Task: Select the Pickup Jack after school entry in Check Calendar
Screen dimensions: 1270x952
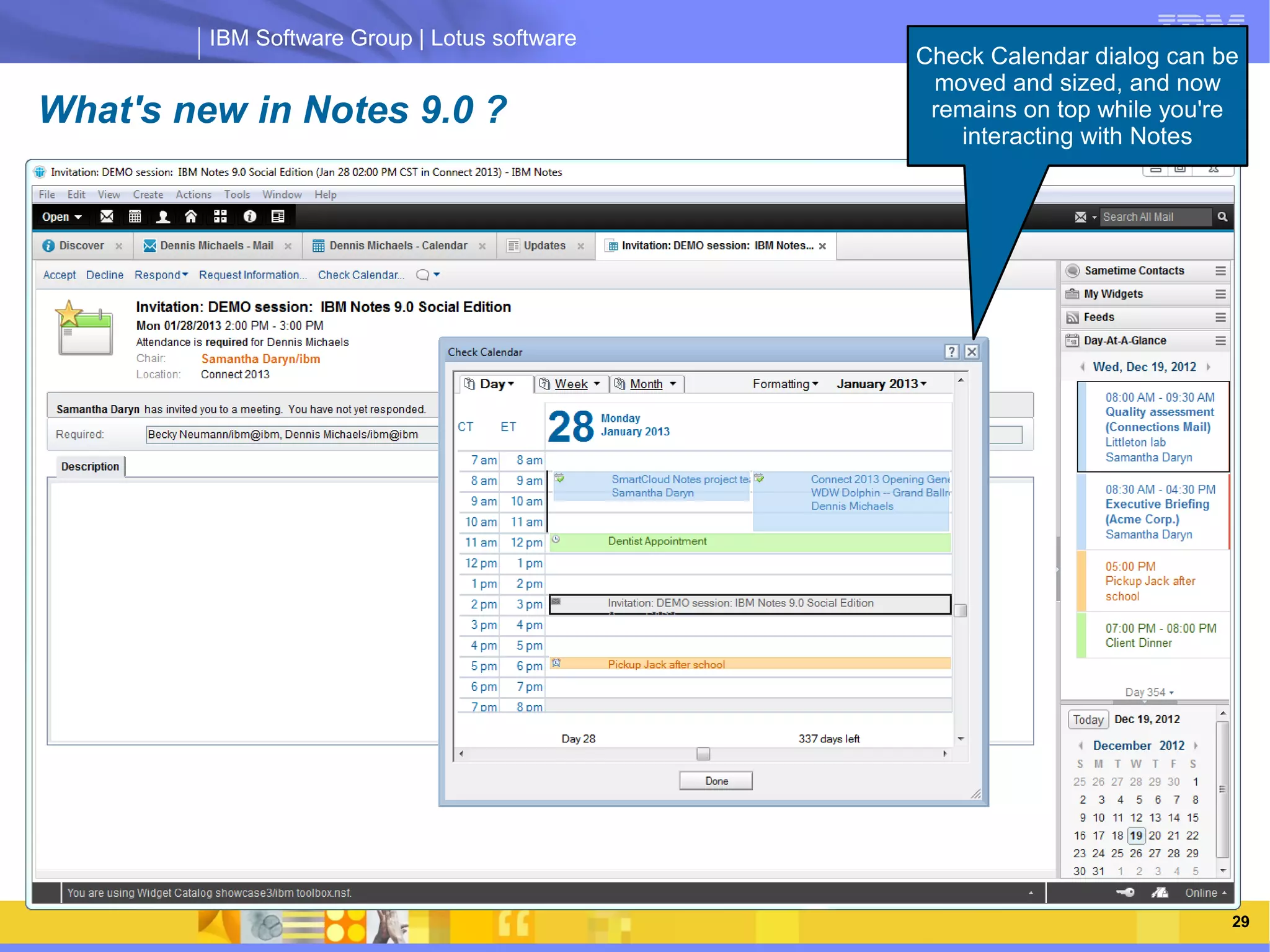Action: pyautogui.click(x=750, y=664)
